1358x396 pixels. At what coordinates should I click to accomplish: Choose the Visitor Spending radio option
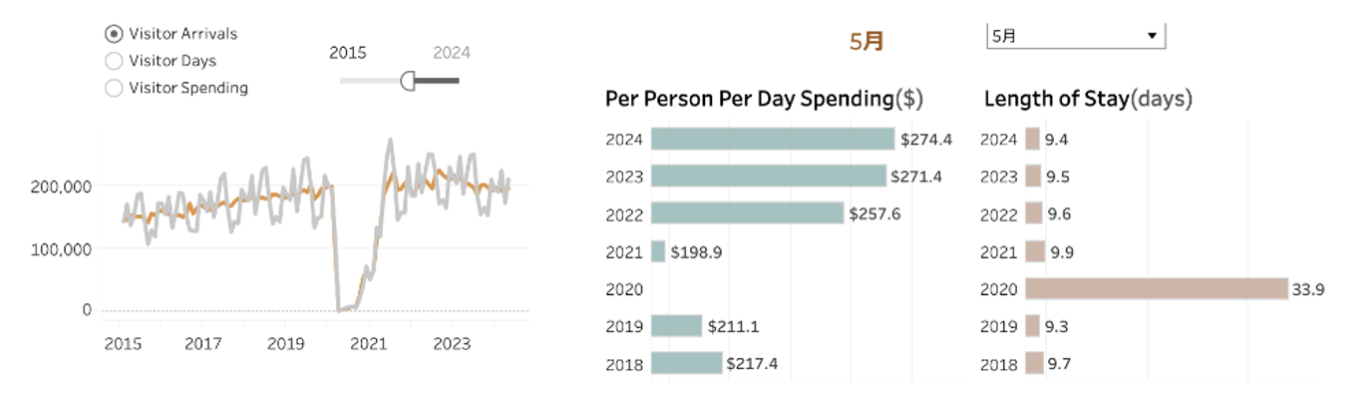[x=114, y=87]
